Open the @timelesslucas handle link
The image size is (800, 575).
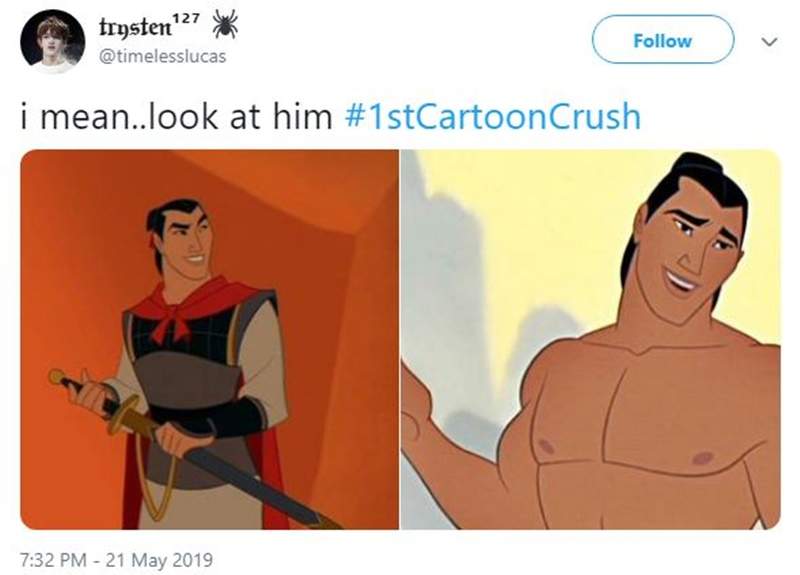(x=161, y=56)
